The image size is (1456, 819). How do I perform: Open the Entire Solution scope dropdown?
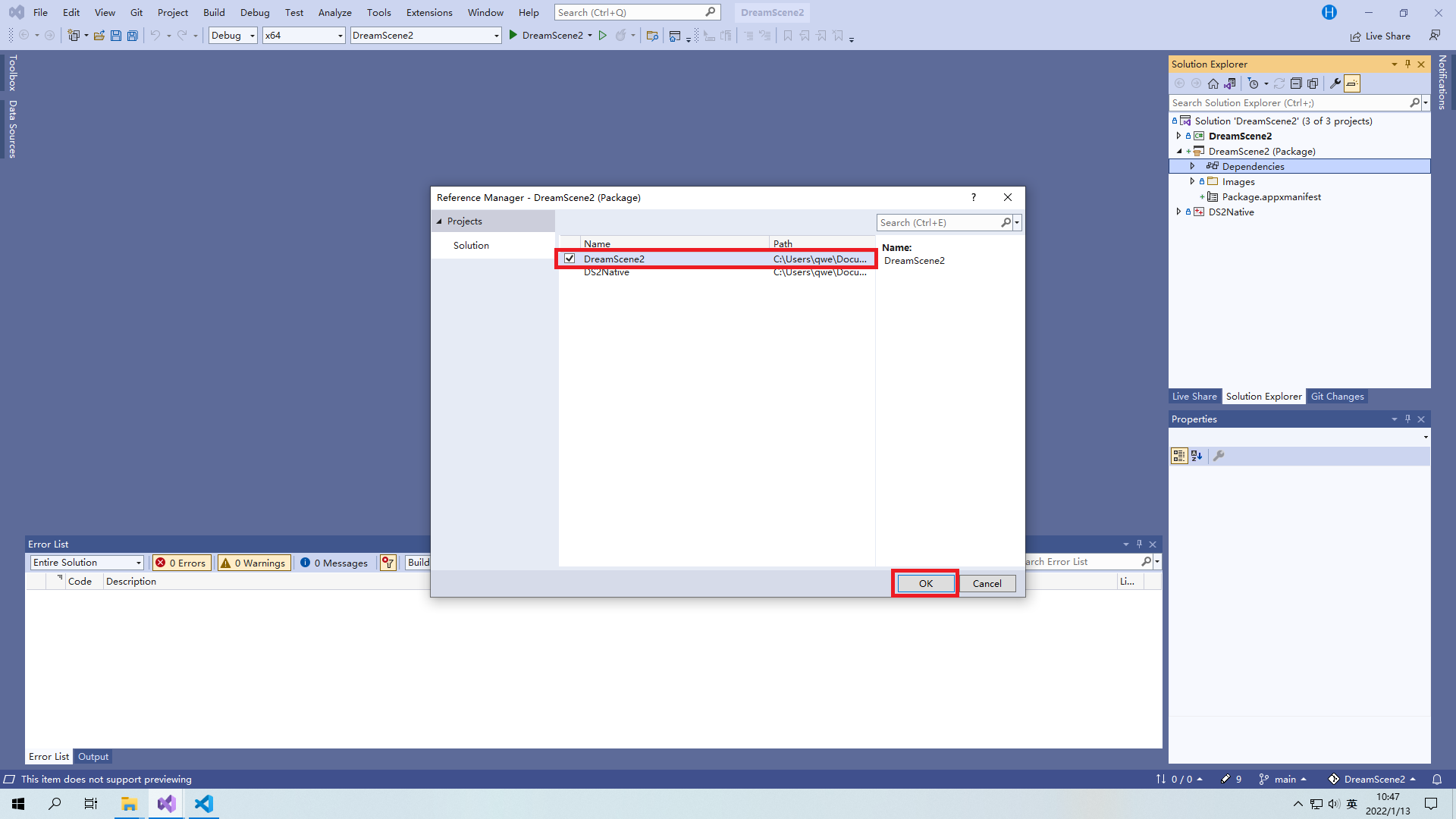tap(87, 563)
